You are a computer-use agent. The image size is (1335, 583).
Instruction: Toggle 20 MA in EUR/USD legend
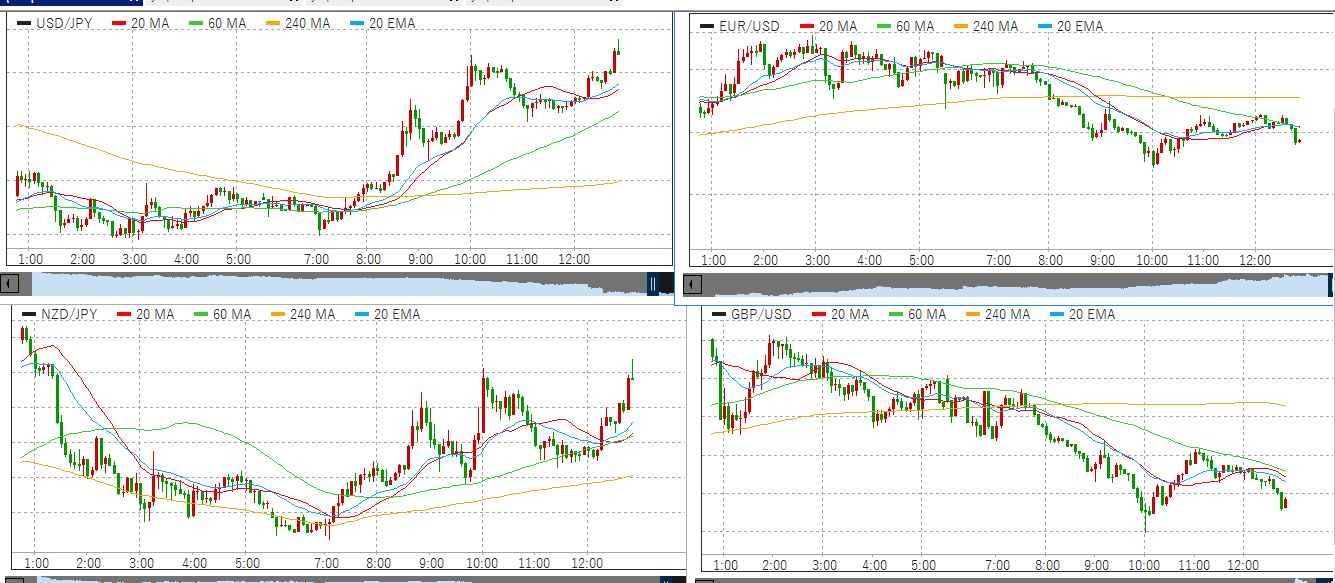click(830, 26)
